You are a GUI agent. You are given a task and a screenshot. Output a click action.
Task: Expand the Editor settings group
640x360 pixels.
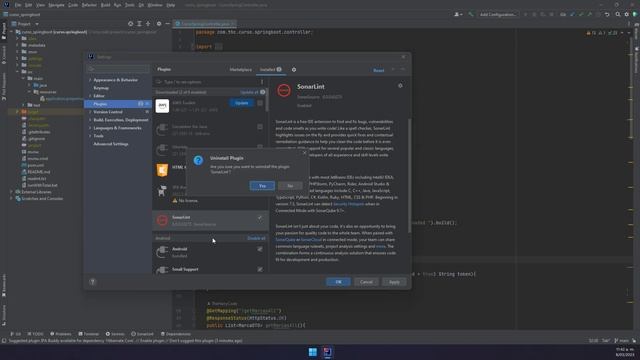[90, 96]
